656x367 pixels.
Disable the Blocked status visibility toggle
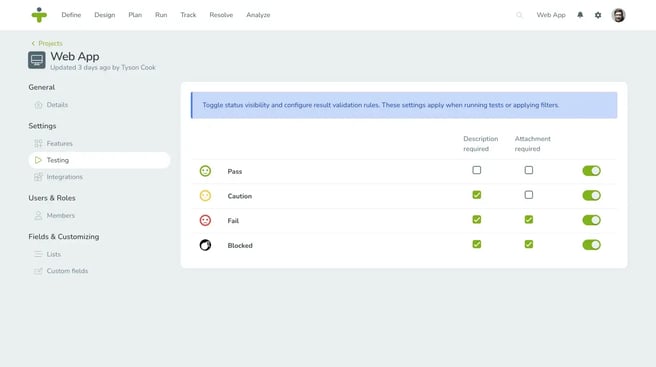[592, 245]
